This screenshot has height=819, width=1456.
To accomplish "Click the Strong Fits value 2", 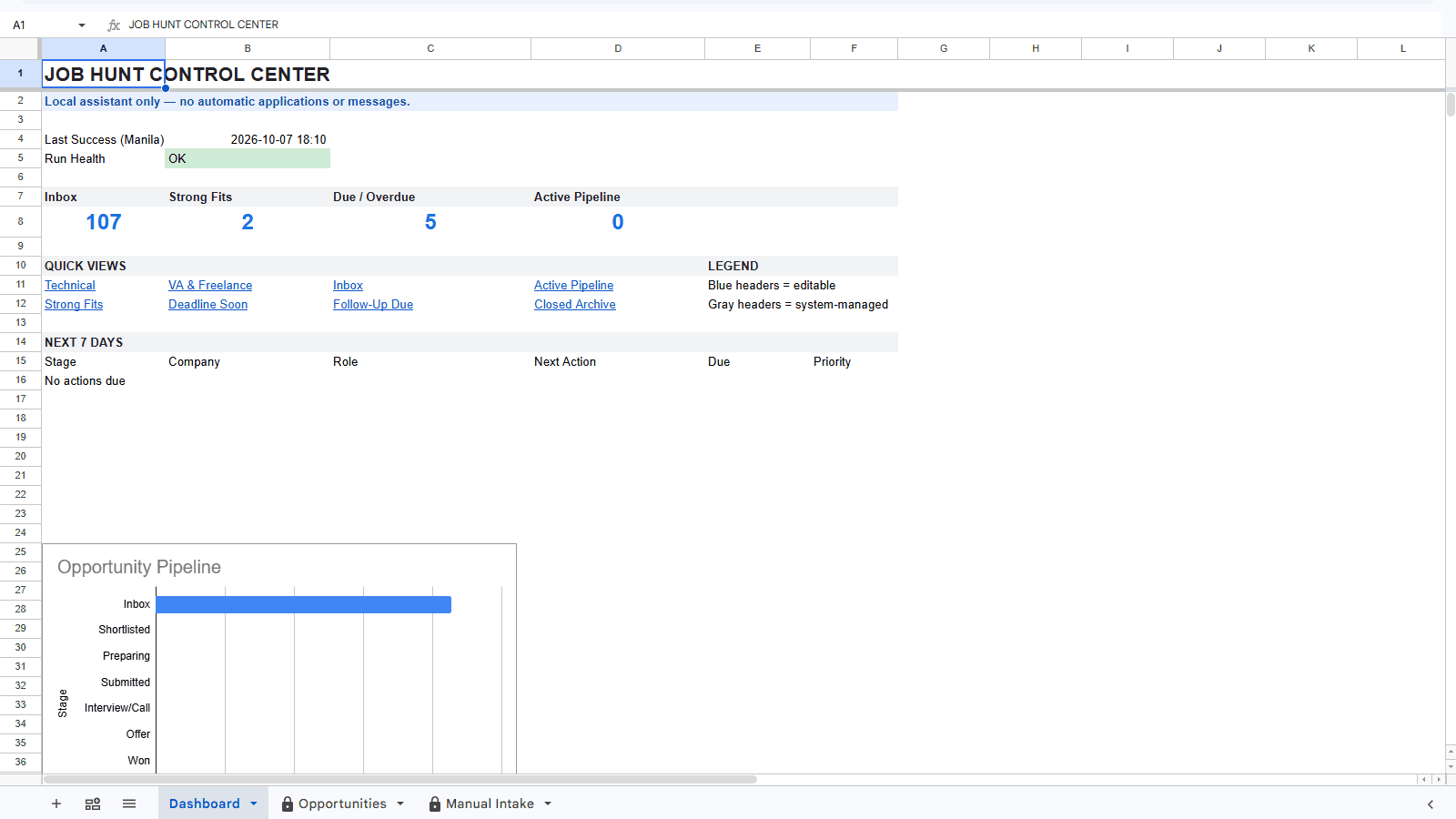I will [248, 222].
